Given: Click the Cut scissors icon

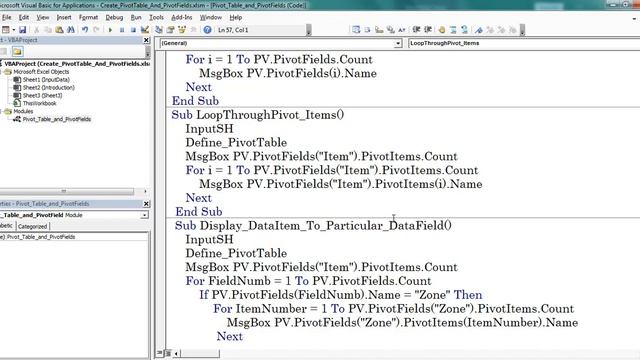Looking at the screenshot, I should tap(36, 30).
